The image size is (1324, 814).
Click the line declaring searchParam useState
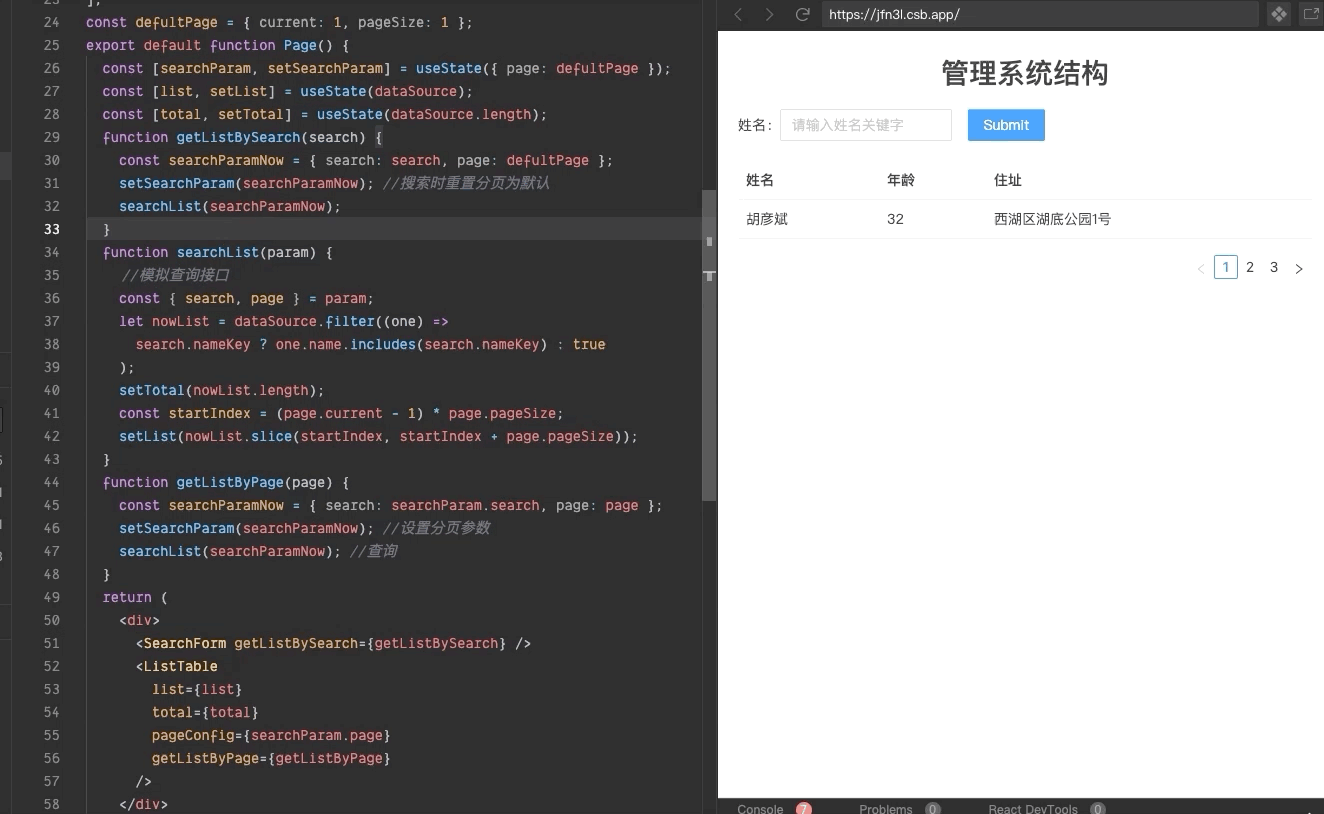[x=387, y=68]
